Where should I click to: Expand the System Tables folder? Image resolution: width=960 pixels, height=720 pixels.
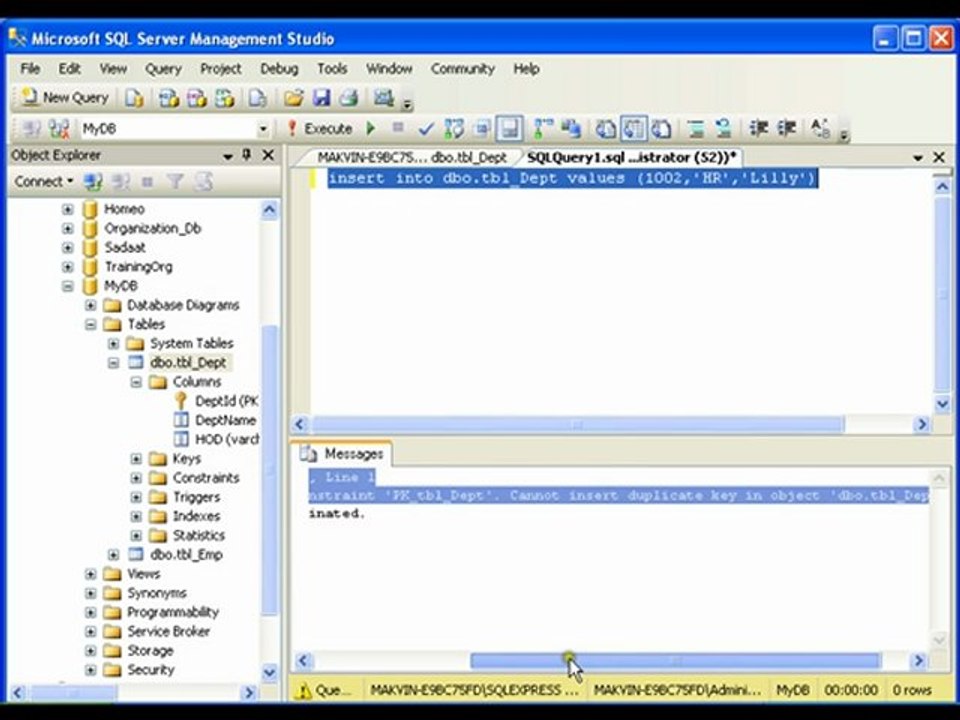[x=113, y=343]
